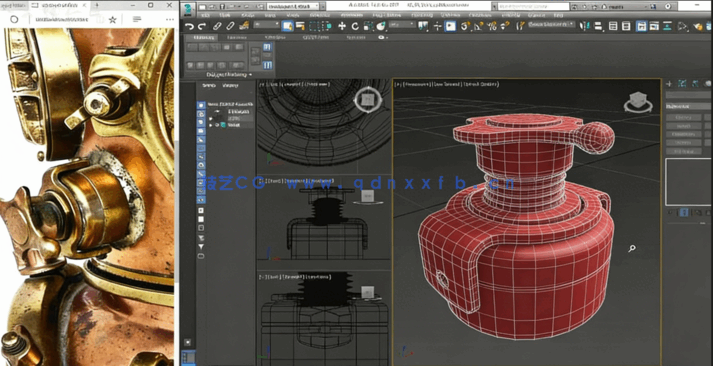
Task: Click the Use Pivot Point Center icon
Action: click(x=423, y=26)
